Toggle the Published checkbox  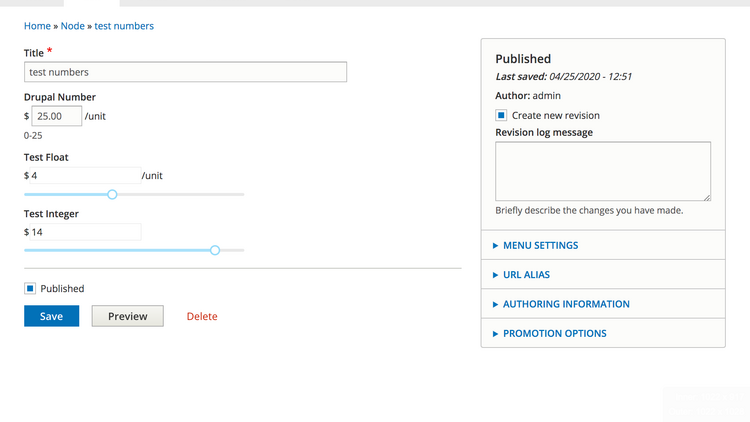pyautogui.click(x=31, y=288)
